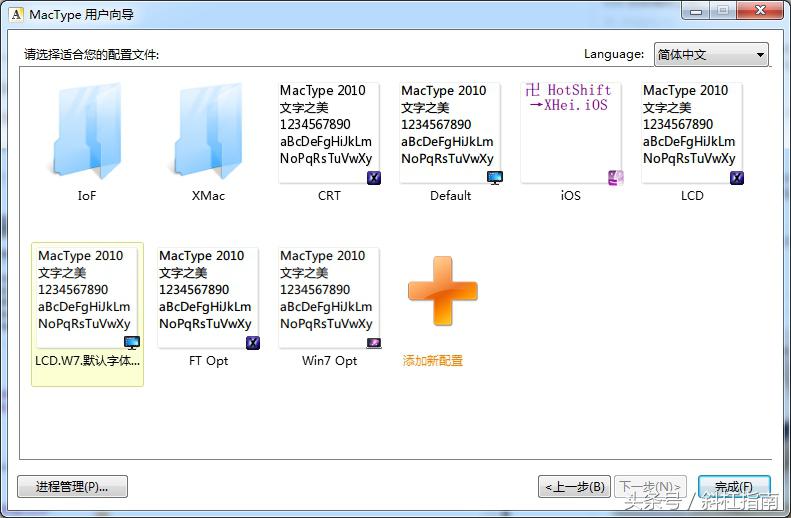The width and height of the screenshot is (791, 518).
Task: Click the purple badge on iOS profile
Action: 616,178
